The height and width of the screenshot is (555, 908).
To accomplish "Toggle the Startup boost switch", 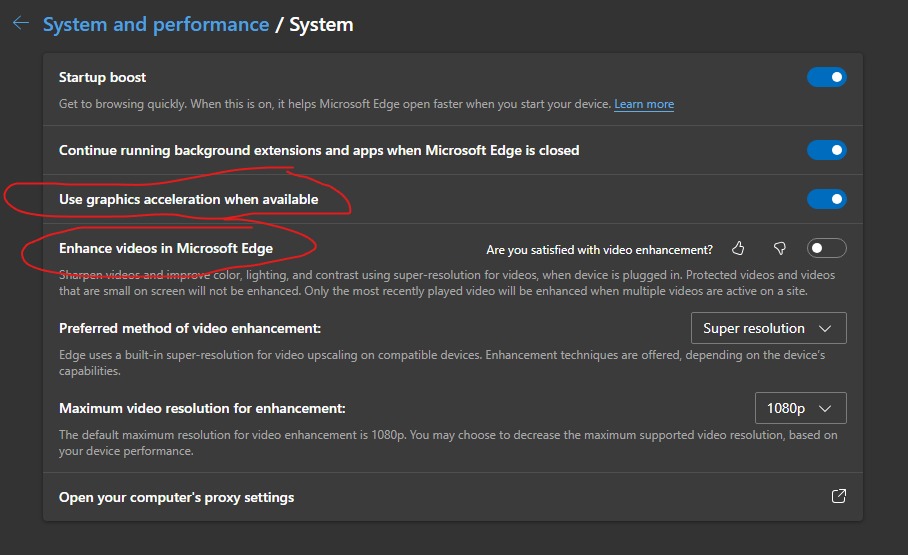I will coord(827,77).
